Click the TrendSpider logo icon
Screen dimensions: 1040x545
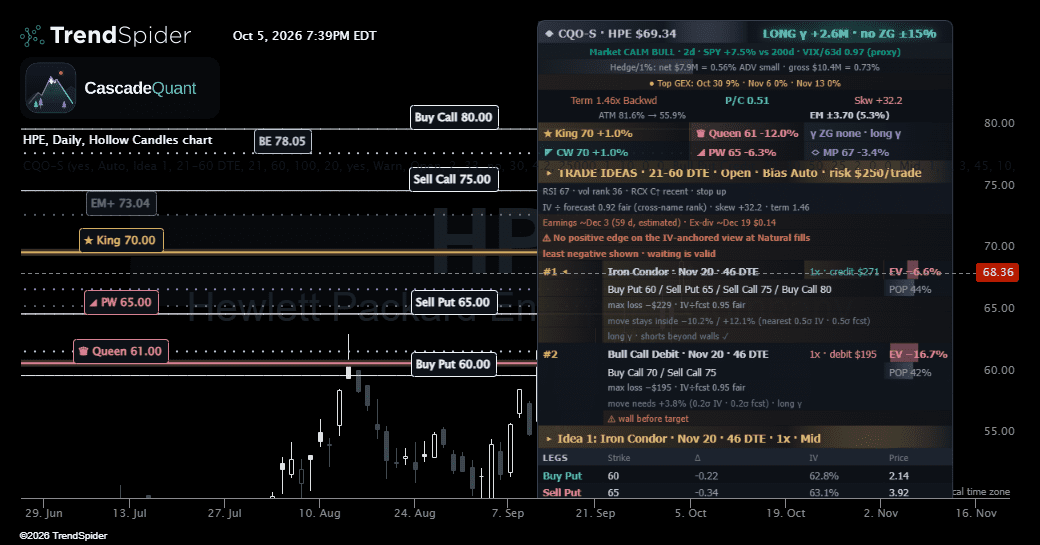pos(32,36)
